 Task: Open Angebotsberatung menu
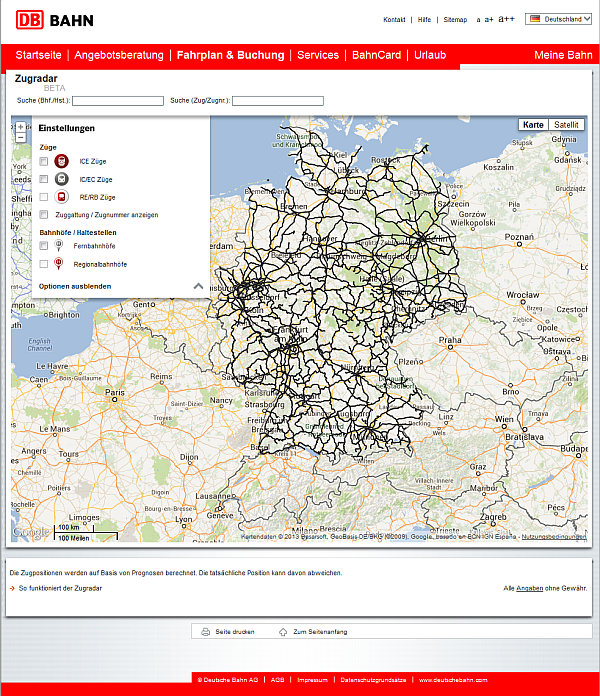[119, 55]
